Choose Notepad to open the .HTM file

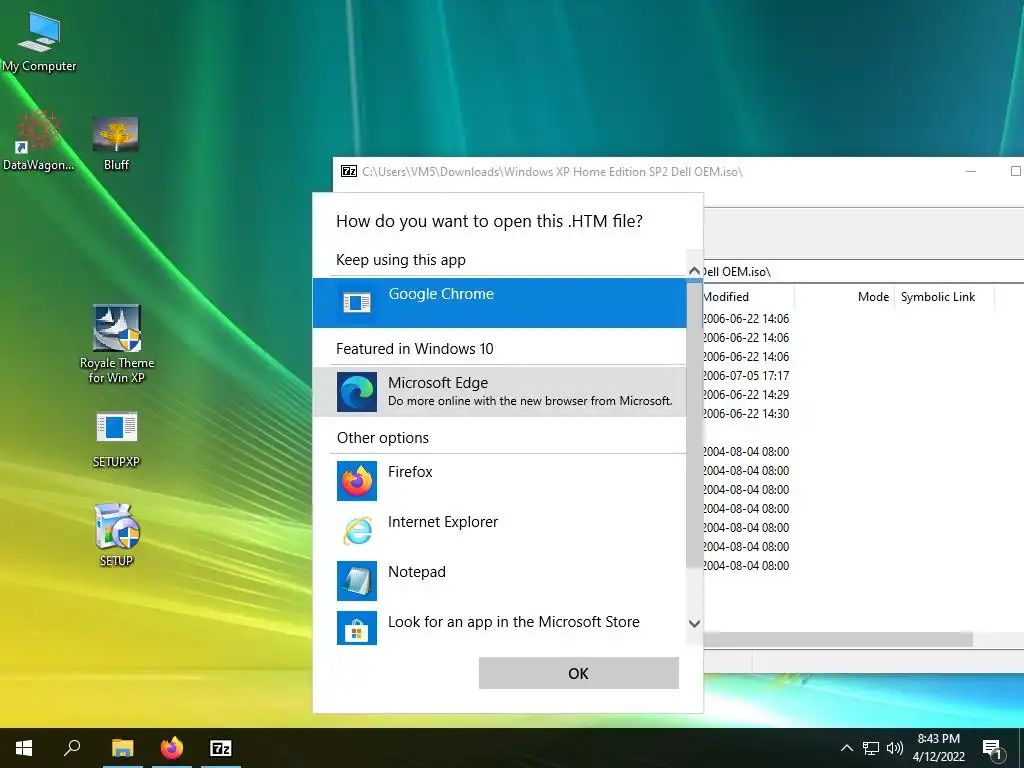[x=500, y=581]
